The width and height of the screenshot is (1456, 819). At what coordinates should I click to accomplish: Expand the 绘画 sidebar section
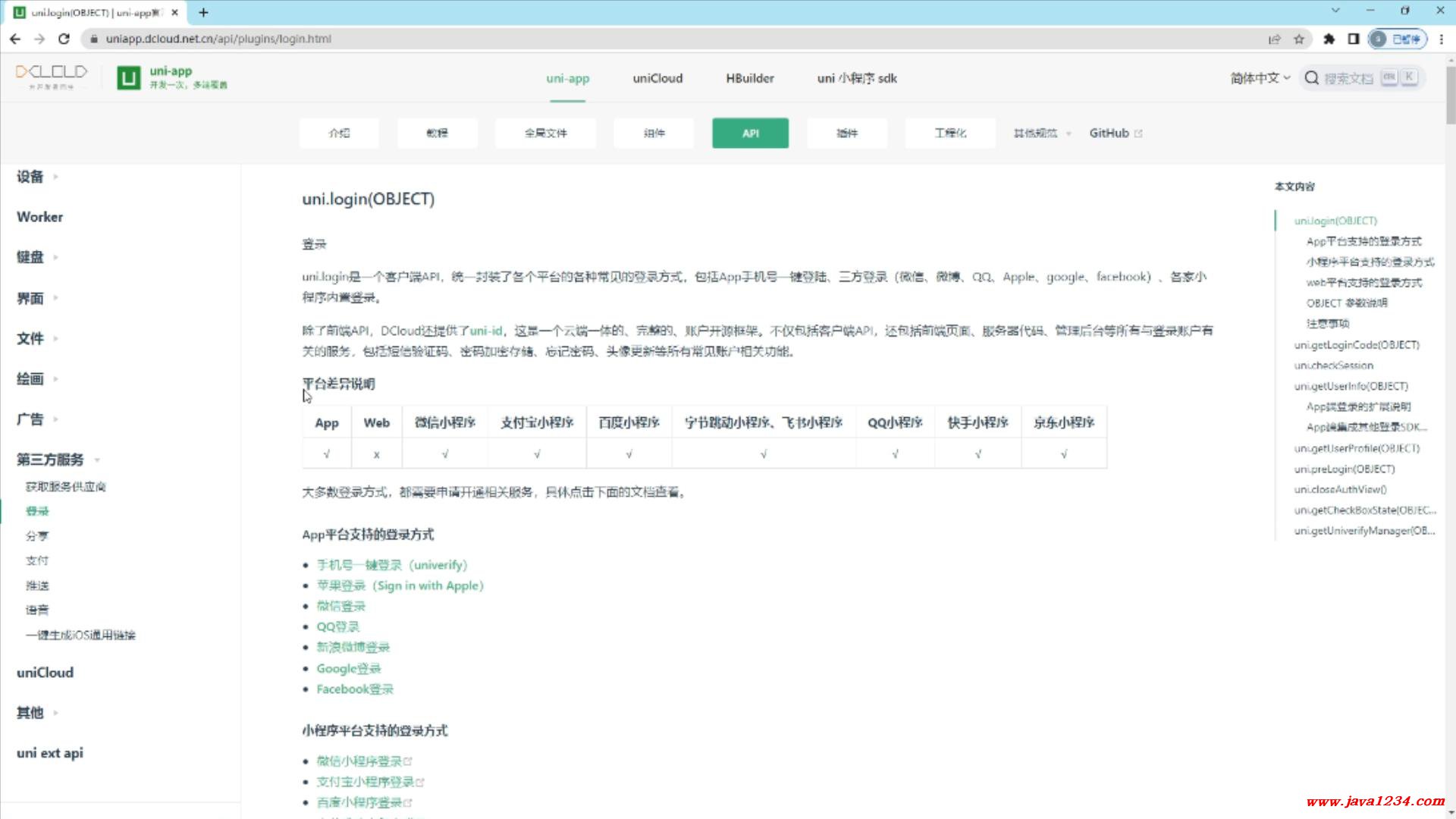pyautogui.click(x=37, y=378)
